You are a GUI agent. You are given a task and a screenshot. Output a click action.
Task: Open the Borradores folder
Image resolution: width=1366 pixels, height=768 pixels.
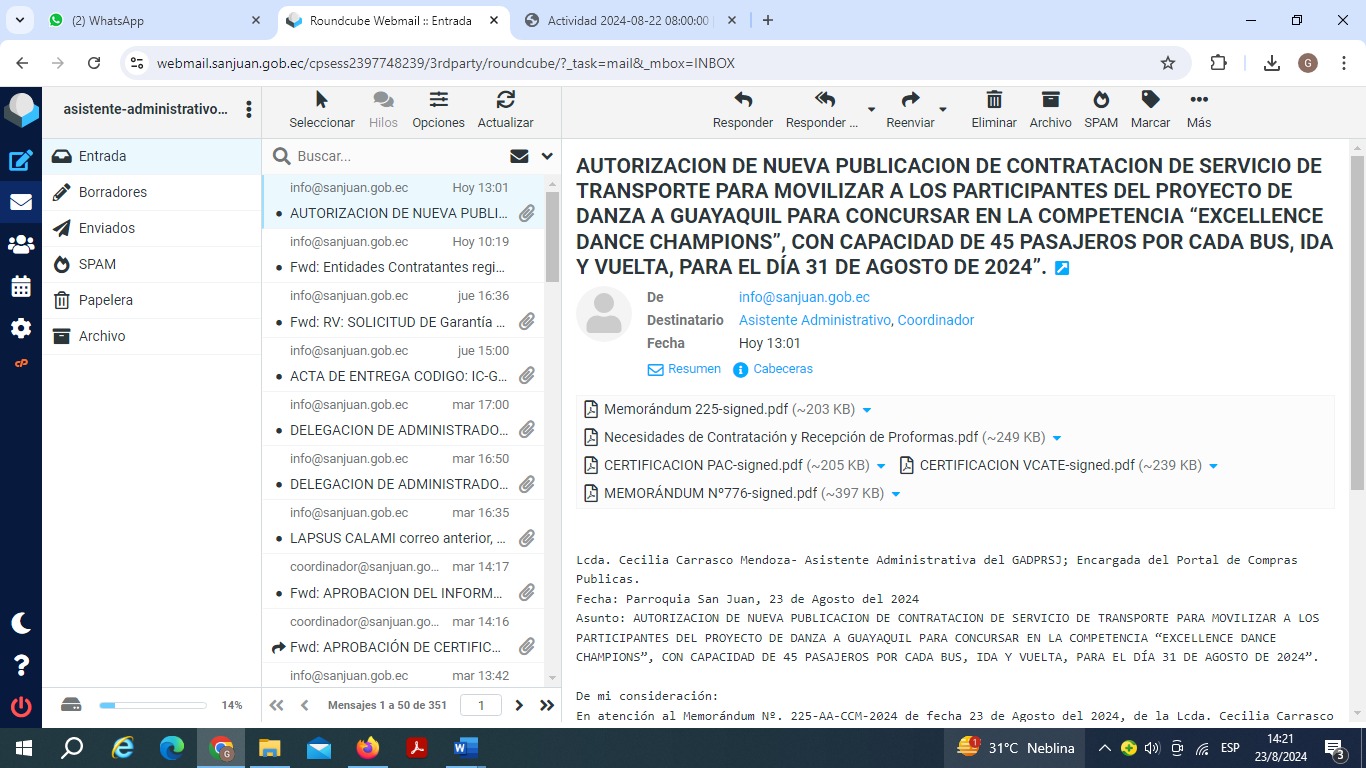point(112,192)
